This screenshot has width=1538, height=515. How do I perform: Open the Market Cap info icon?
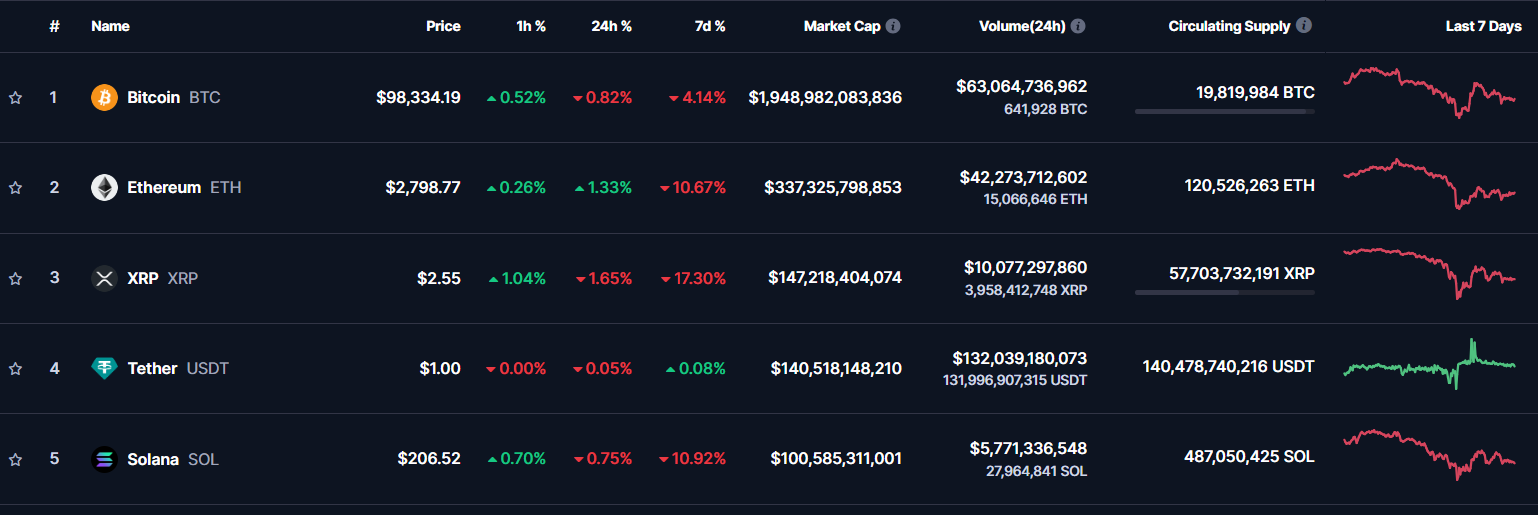point(893,26)
